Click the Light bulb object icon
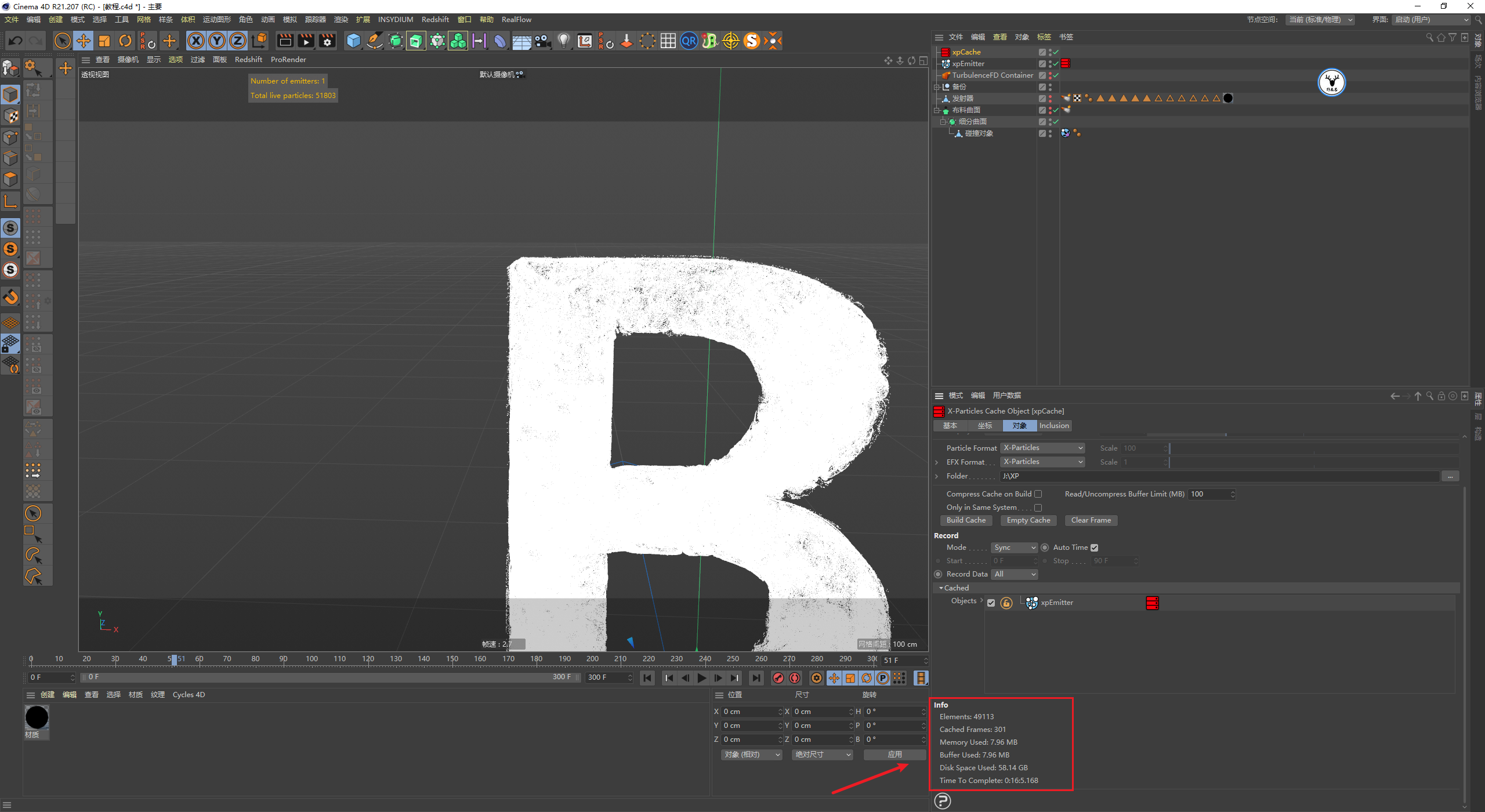 (563, 41)
